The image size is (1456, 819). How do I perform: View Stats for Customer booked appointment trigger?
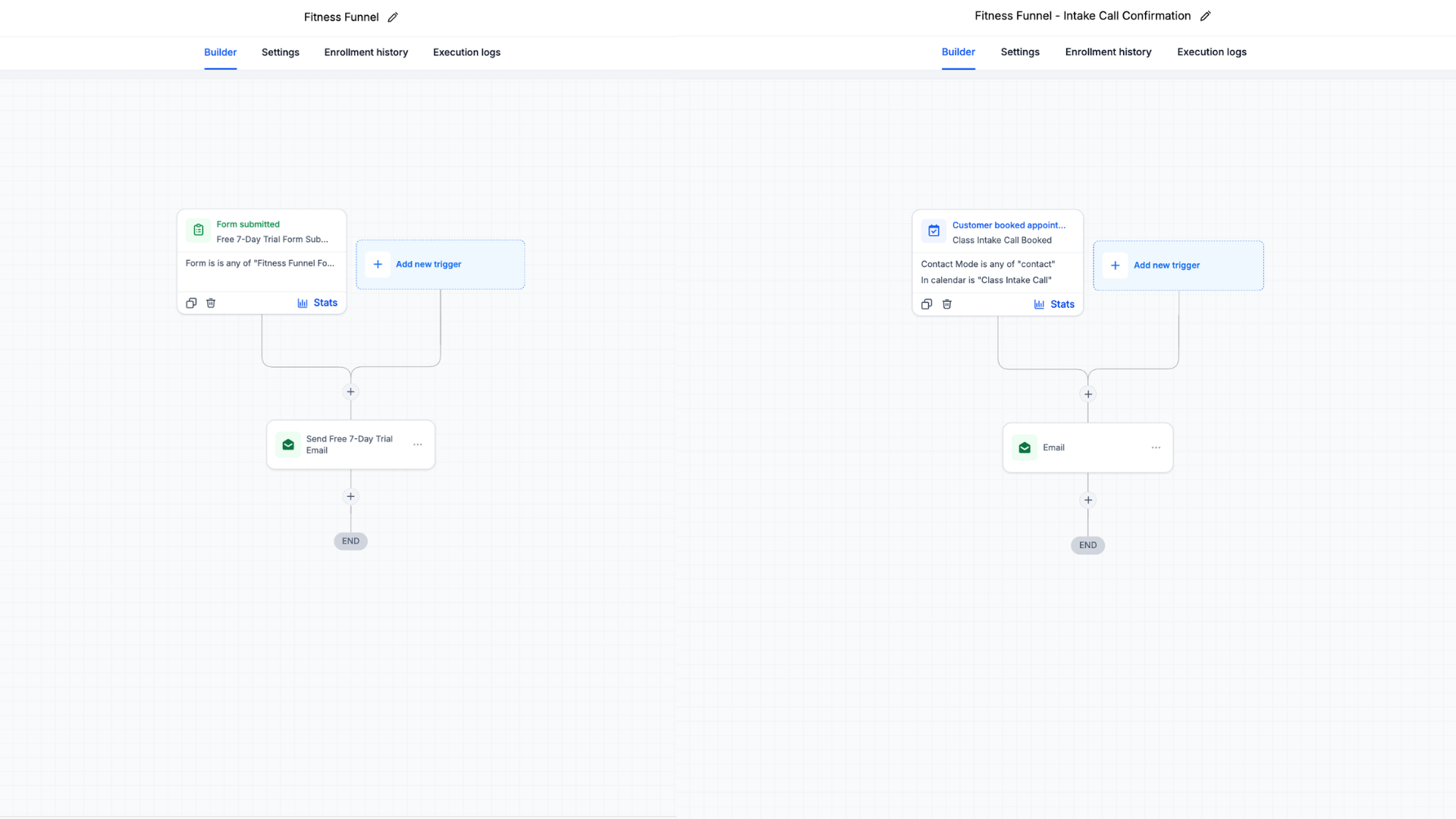pyautogui.click(x=1054, y=304)
